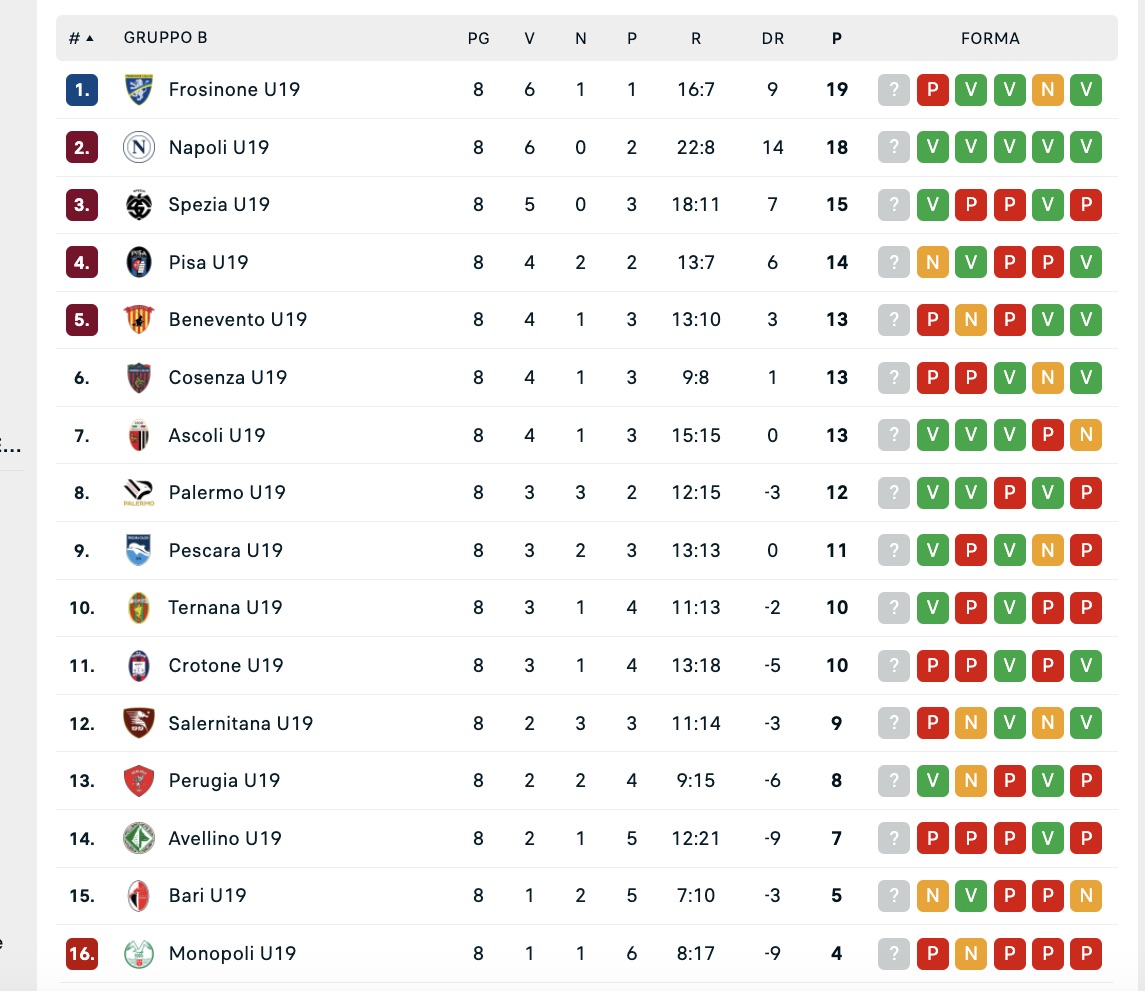This screenshot has height=991, width=1145.
Task: Click Napoli's gray question mark form badge
Action: [894, 148]
